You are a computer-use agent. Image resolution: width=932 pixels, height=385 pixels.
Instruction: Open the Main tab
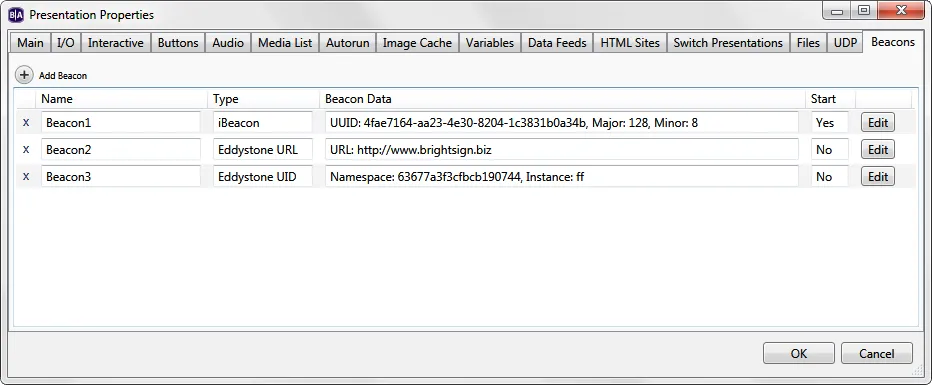30,43
